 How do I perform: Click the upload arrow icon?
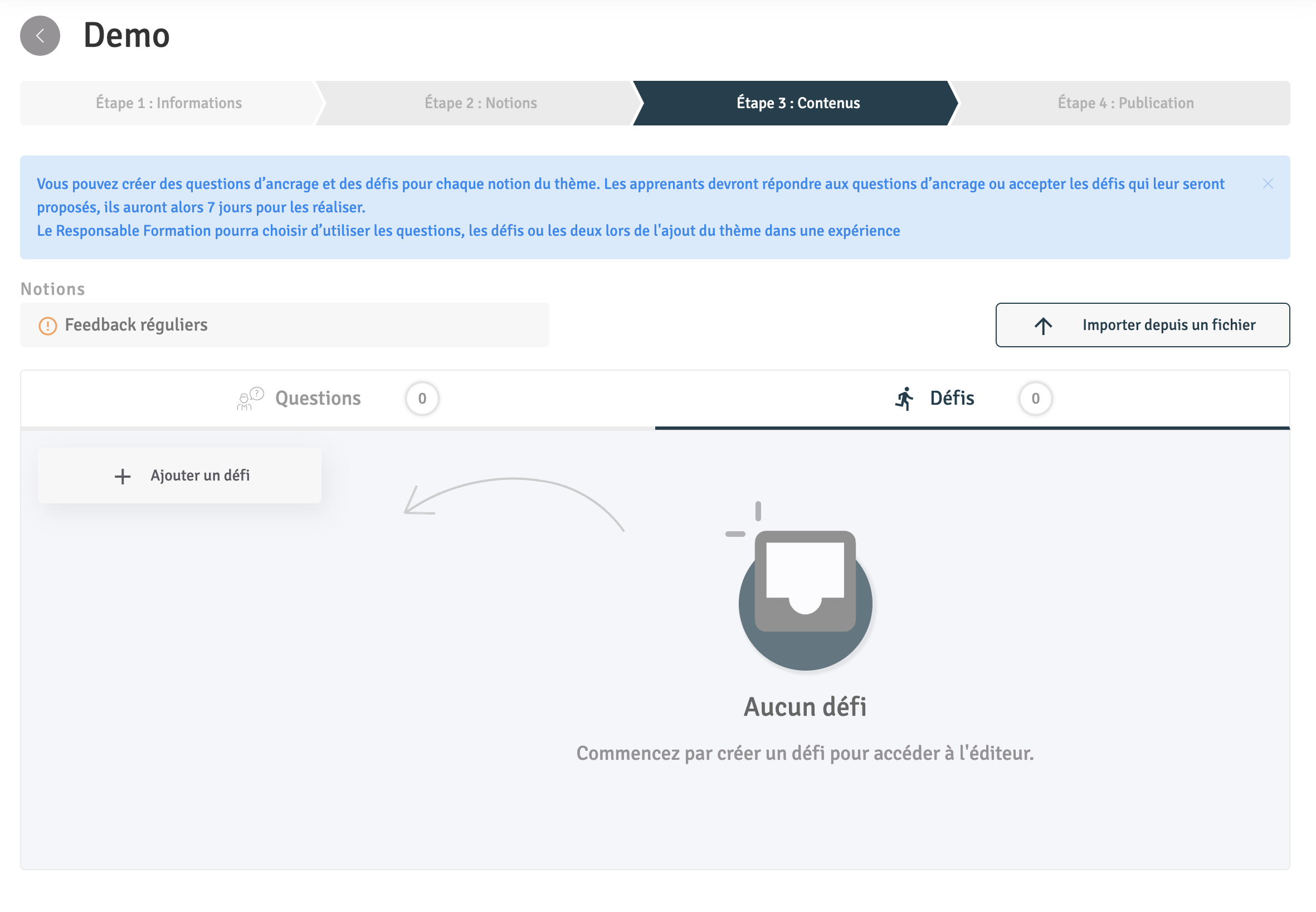pyautogui.click(x=1042, y=326)
